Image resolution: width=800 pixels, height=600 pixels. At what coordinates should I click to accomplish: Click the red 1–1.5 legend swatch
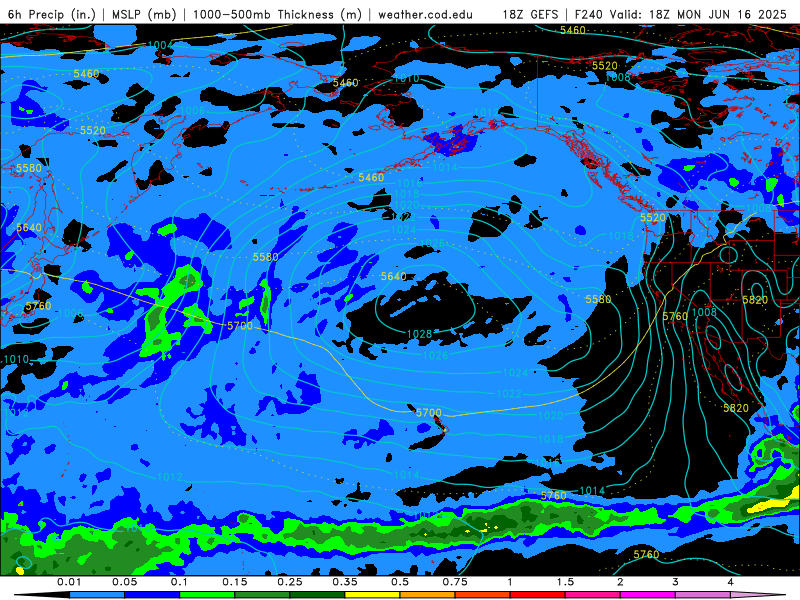538,595
